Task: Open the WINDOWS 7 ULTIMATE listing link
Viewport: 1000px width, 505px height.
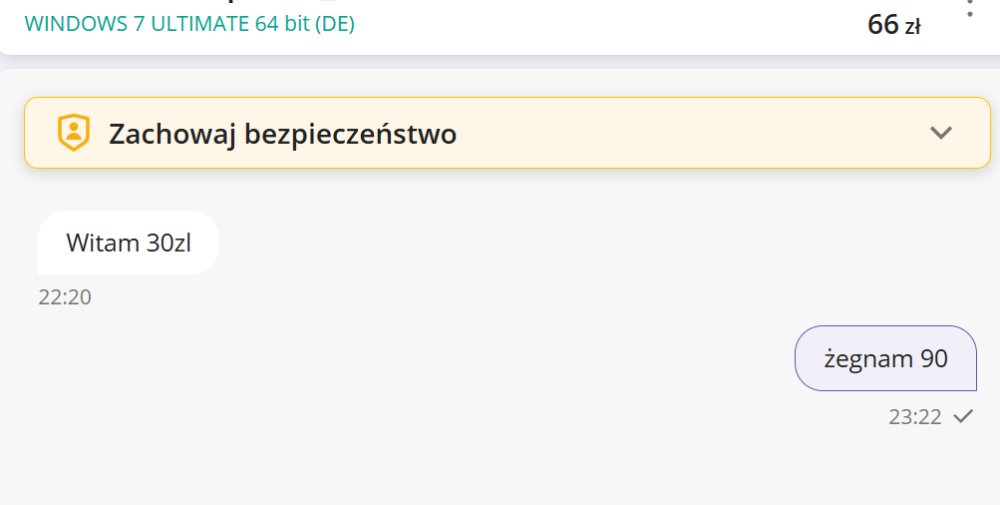Action: (189, 24)
